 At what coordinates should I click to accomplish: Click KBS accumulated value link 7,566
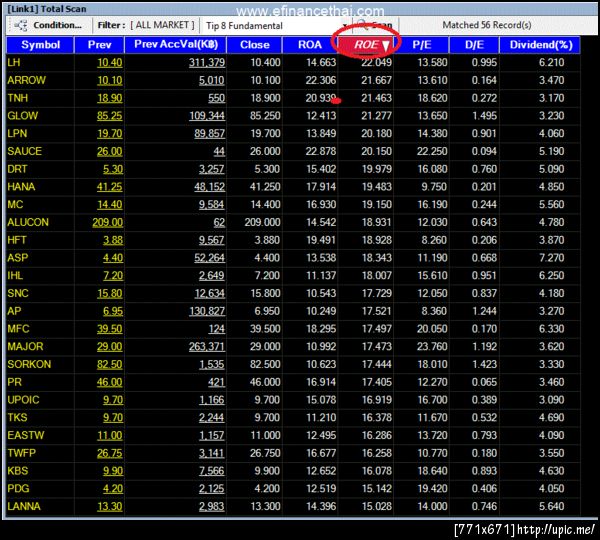click(x=212, y=471)
